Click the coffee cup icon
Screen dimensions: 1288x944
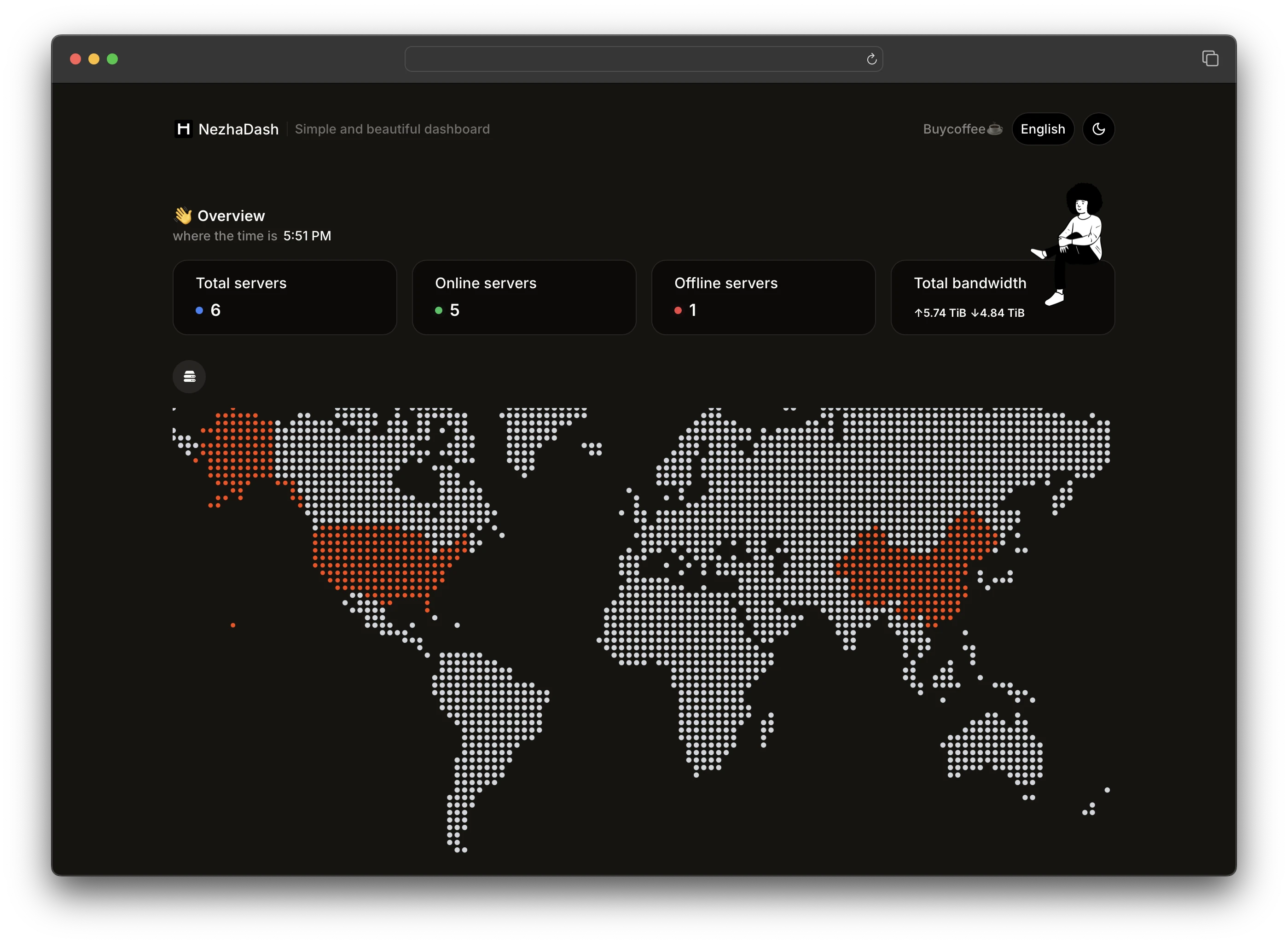tap(994, 130)
